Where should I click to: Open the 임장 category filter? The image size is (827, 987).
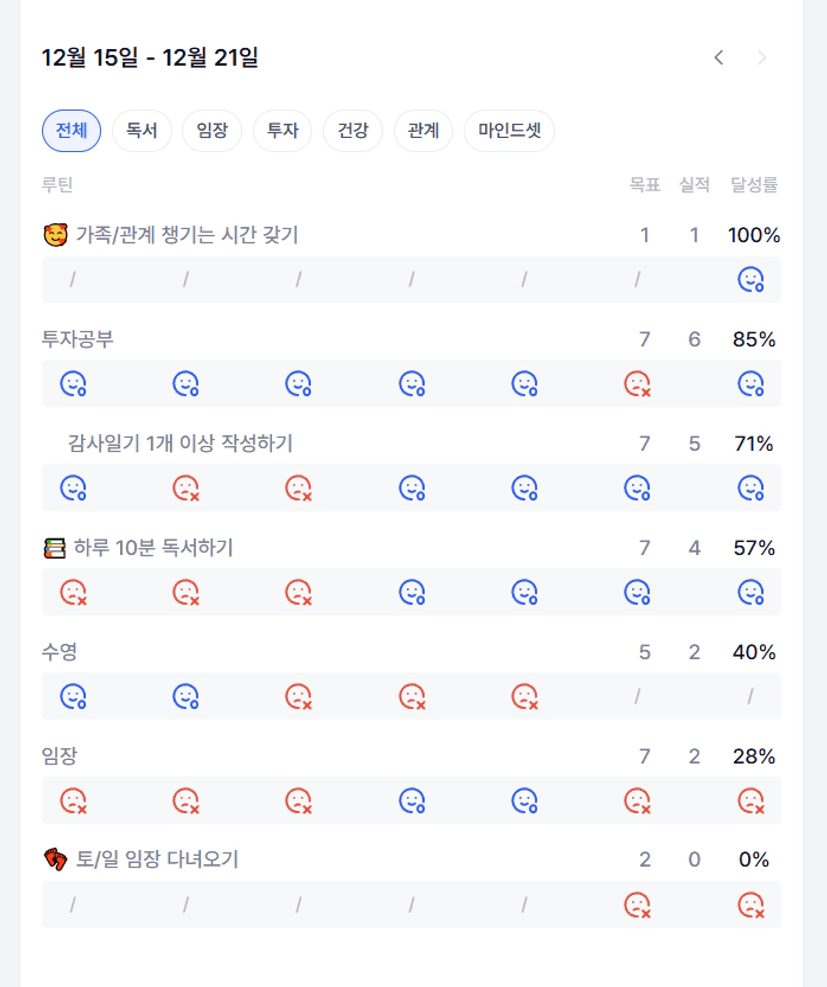(x=212, y=131)
